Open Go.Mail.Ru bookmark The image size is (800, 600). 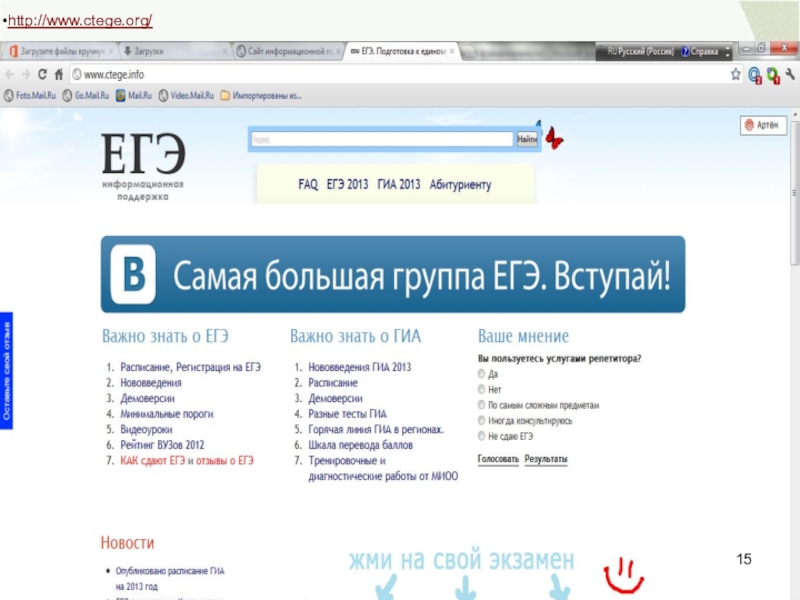point(86,95)
